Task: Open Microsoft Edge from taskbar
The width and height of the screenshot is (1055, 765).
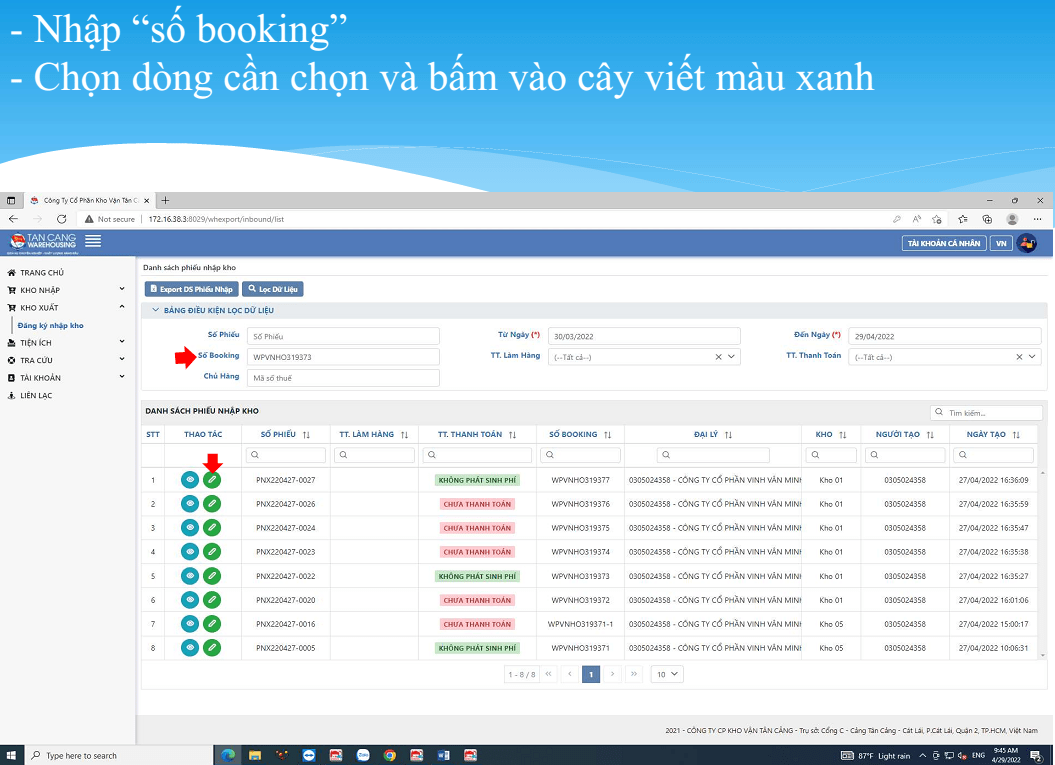Action: (x=228, y=755)
